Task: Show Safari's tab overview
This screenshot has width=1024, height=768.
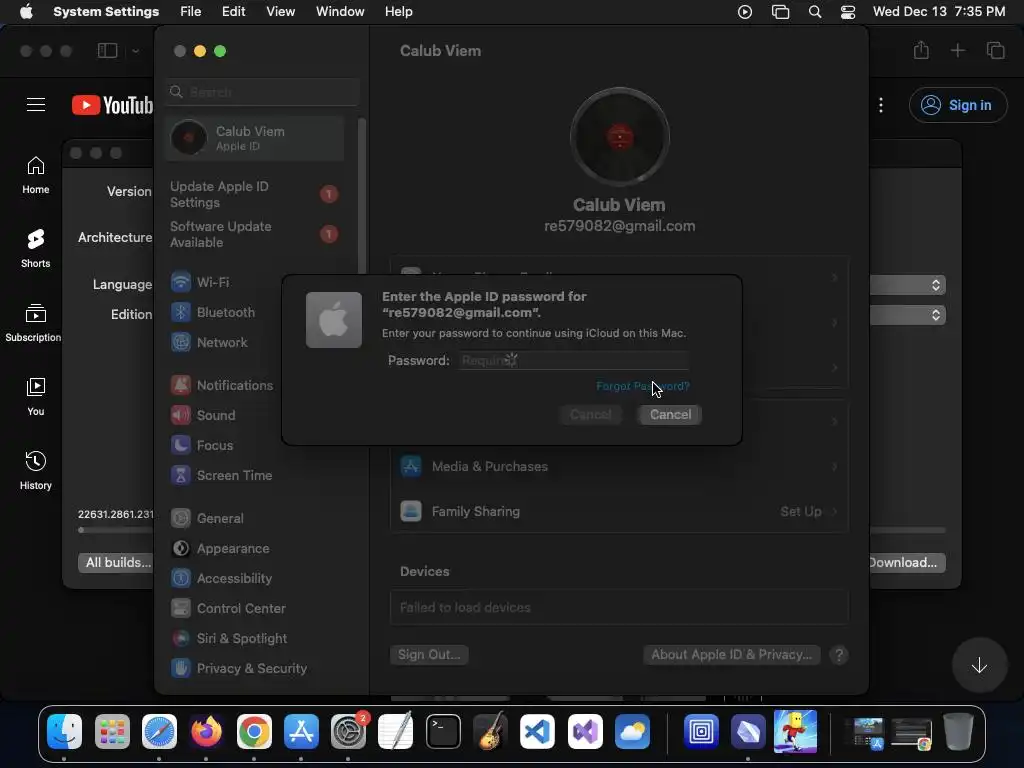Action: [x=995, y=50]
